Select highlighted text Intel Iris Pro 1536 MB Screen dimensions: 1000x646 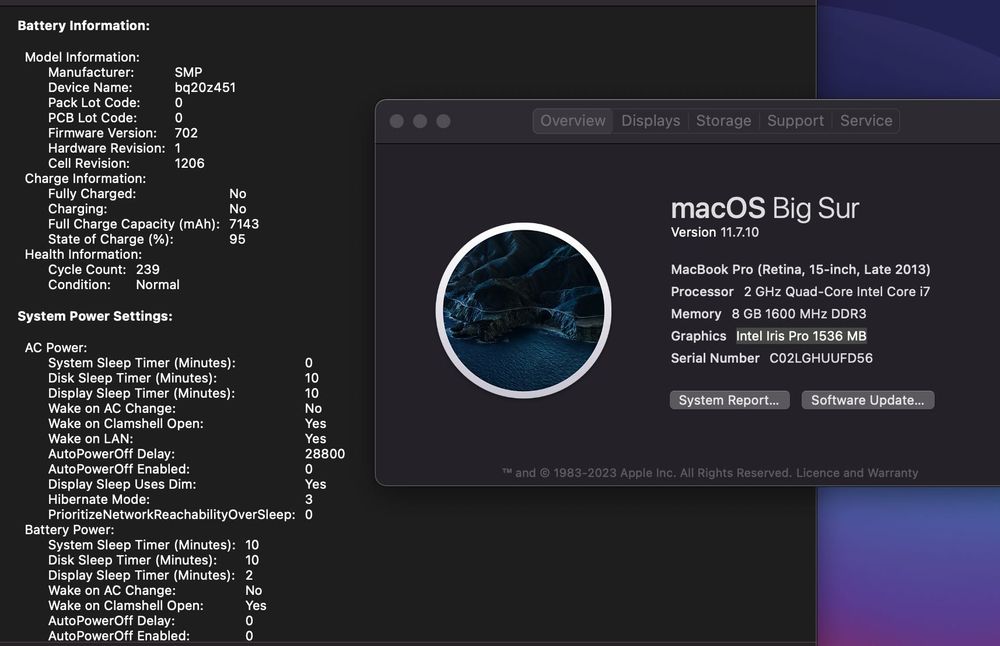[x=801, y=336]
